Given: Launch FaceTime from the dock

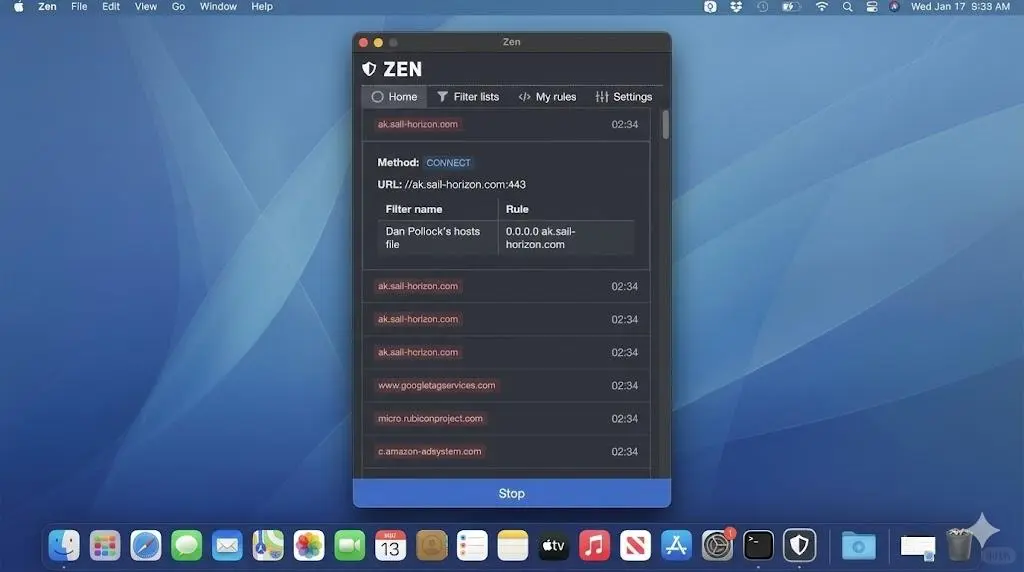Looking at the screenshot, I should coord(349,545).
